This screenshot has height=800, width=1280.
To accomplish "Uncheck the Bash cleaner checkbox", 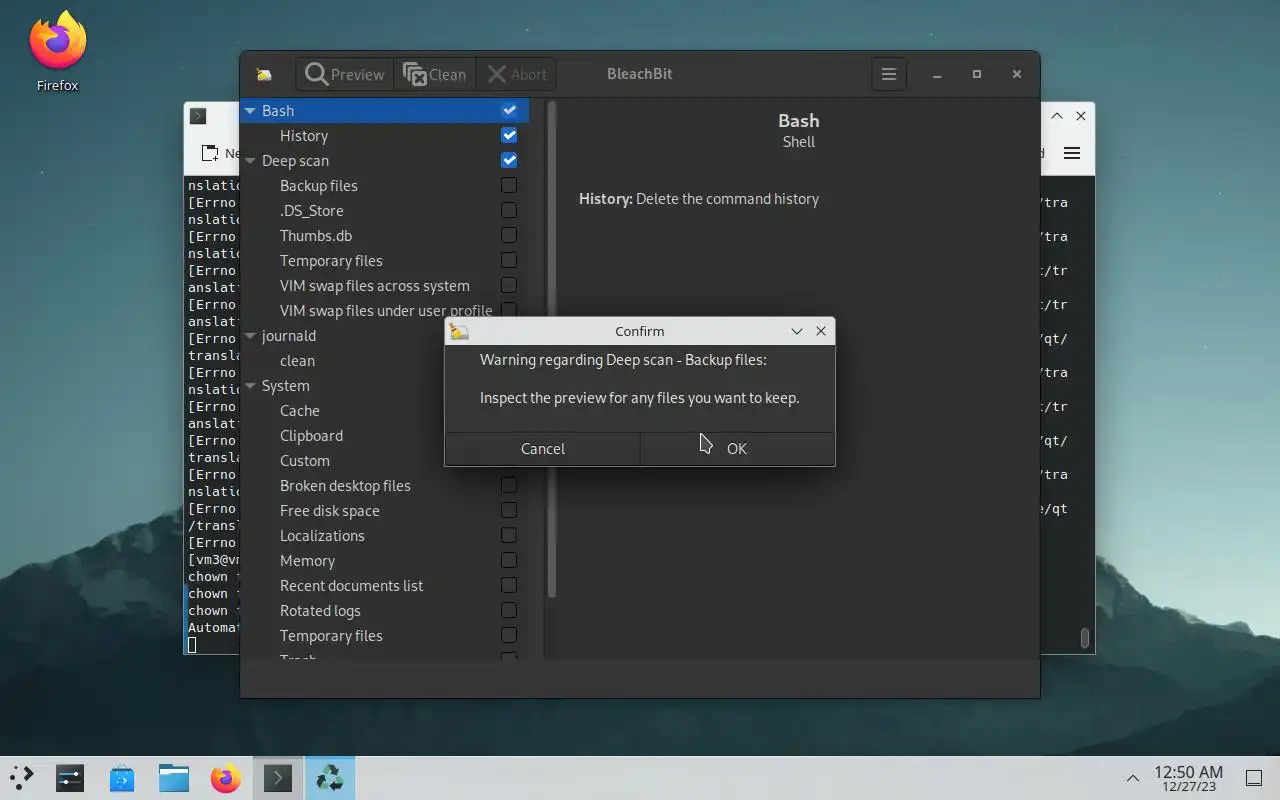I will point(509,110).
